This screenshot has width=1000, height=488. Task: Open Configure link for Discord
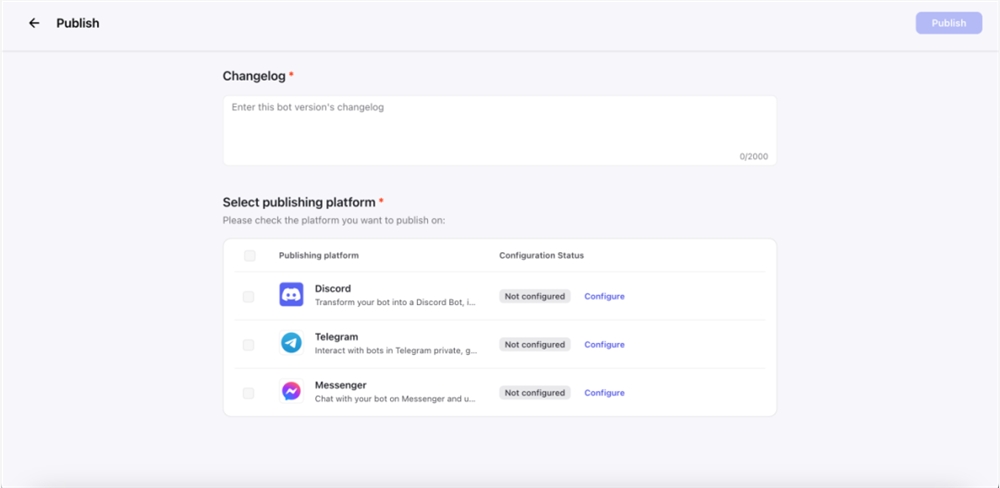[x=605, y=297]
